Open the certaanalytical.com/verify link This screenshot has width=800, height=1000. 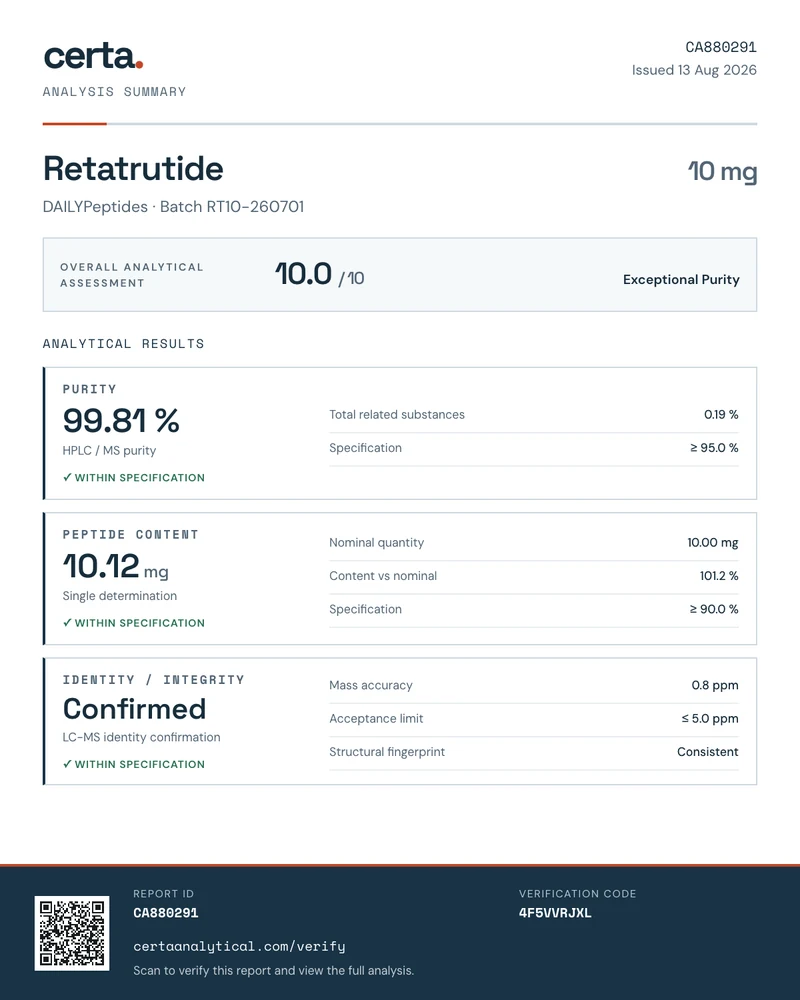(x=239, y=946)
